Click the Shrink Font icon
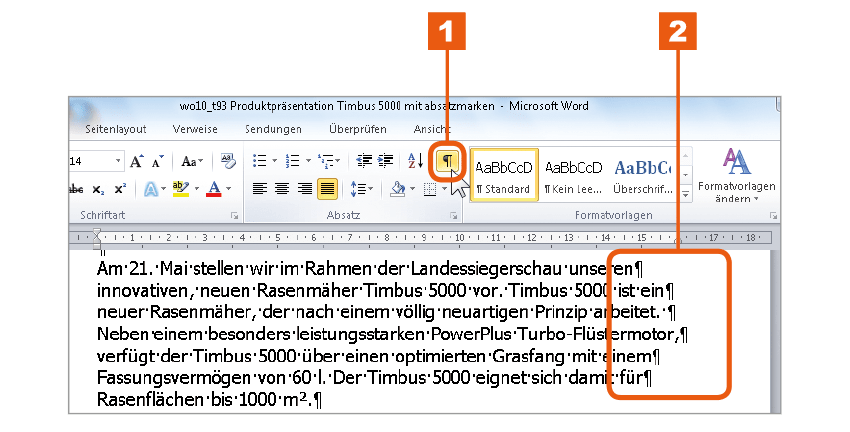The width and height of the screenshot is (850, 432). [158, 162]
